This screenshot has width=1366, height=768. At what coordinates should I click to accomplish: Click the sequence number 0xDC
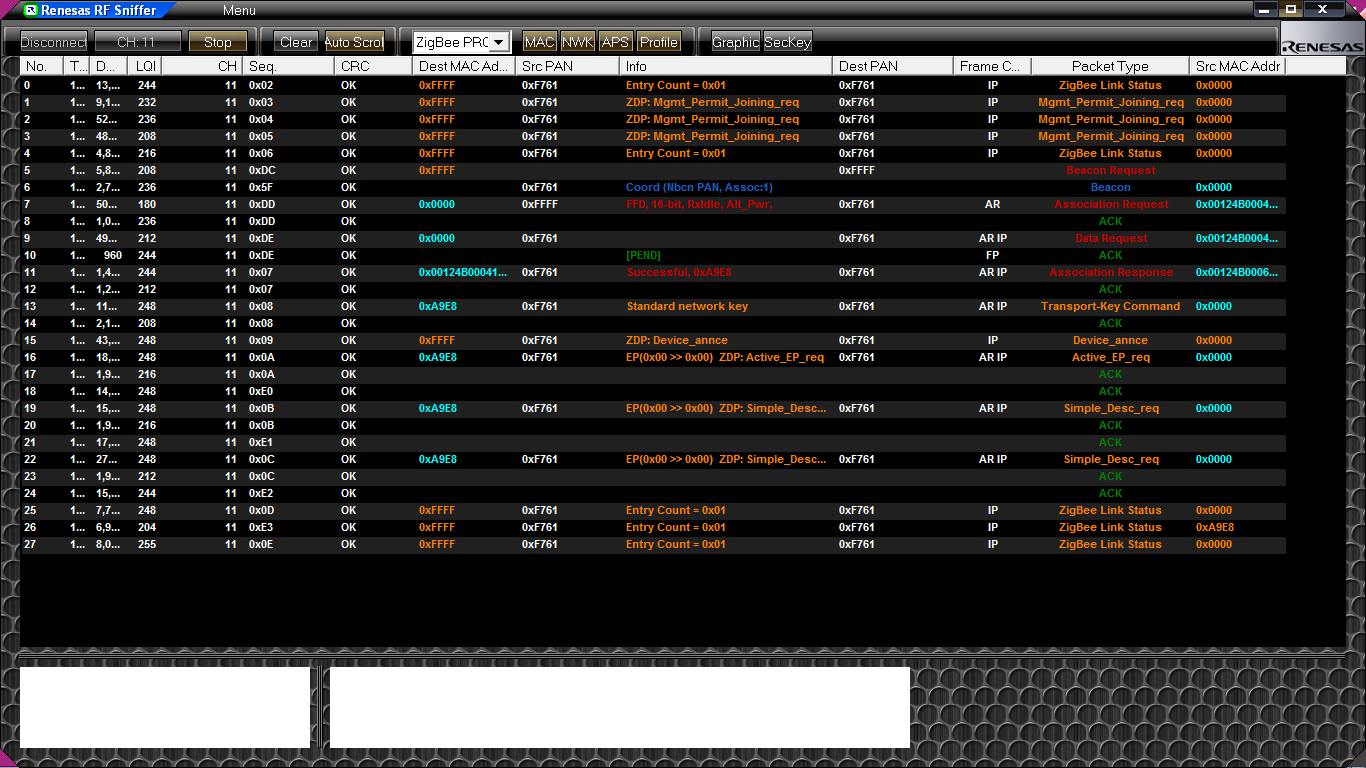click(262, 171)
